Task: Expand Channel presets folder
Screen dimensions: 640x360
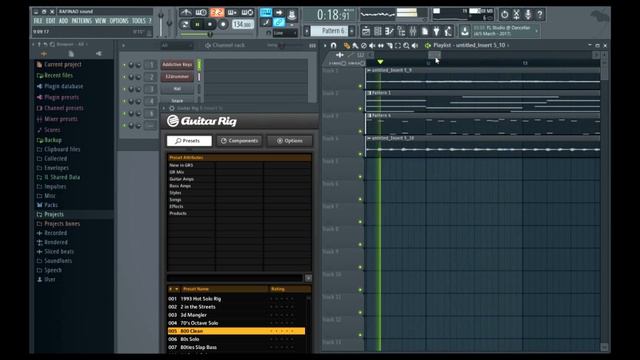Action: pyautogui.click(x=63, y=108)
